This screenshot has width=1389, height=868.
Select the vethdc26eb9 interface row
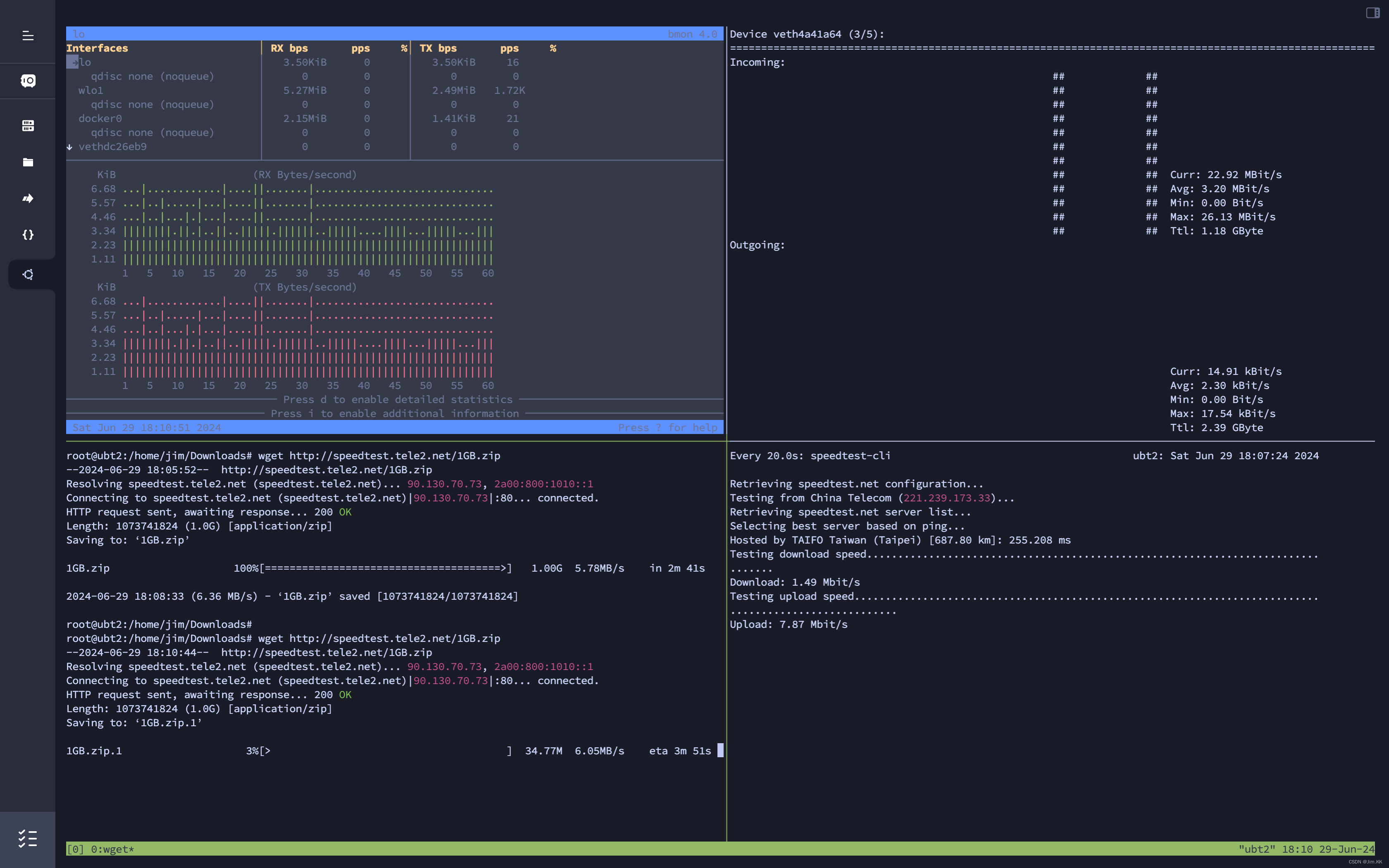394,146
